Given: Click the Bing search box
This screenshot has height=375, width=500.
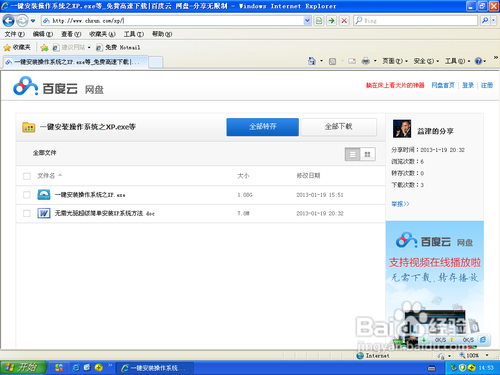Looking at the screenshot, I should click(415, 21).
